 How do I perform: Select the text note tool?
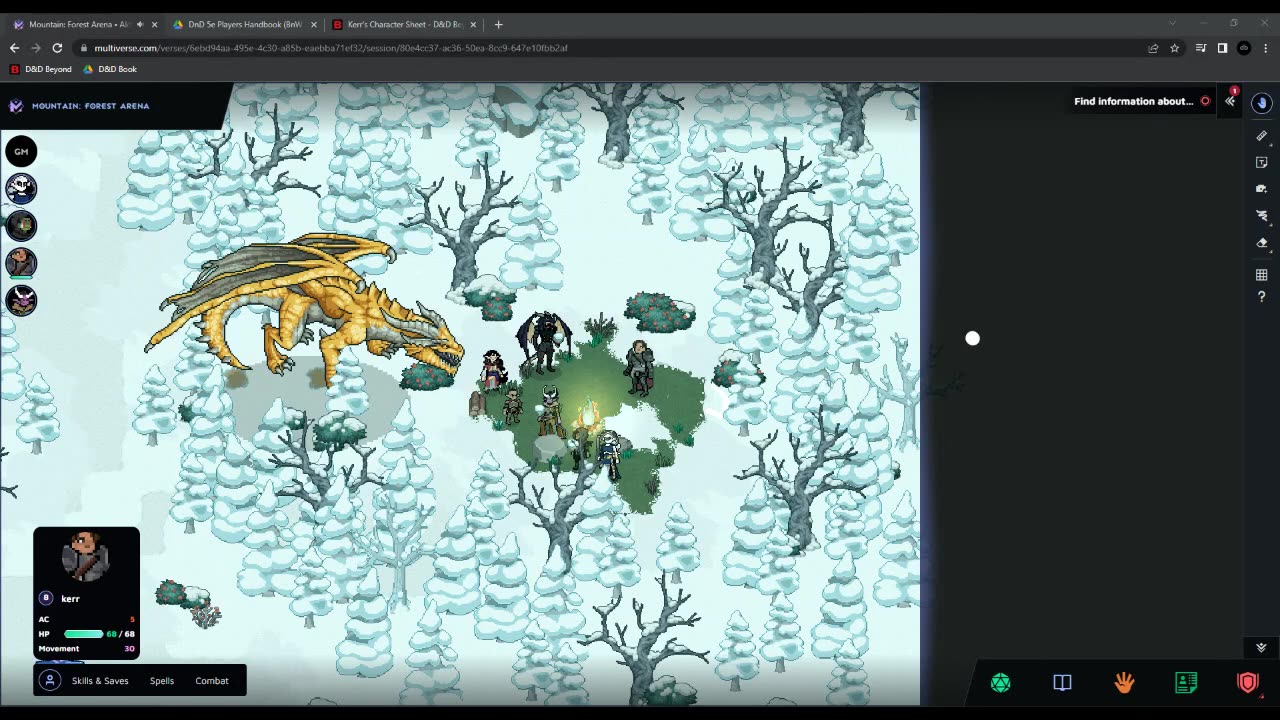tap(1262, 162)
